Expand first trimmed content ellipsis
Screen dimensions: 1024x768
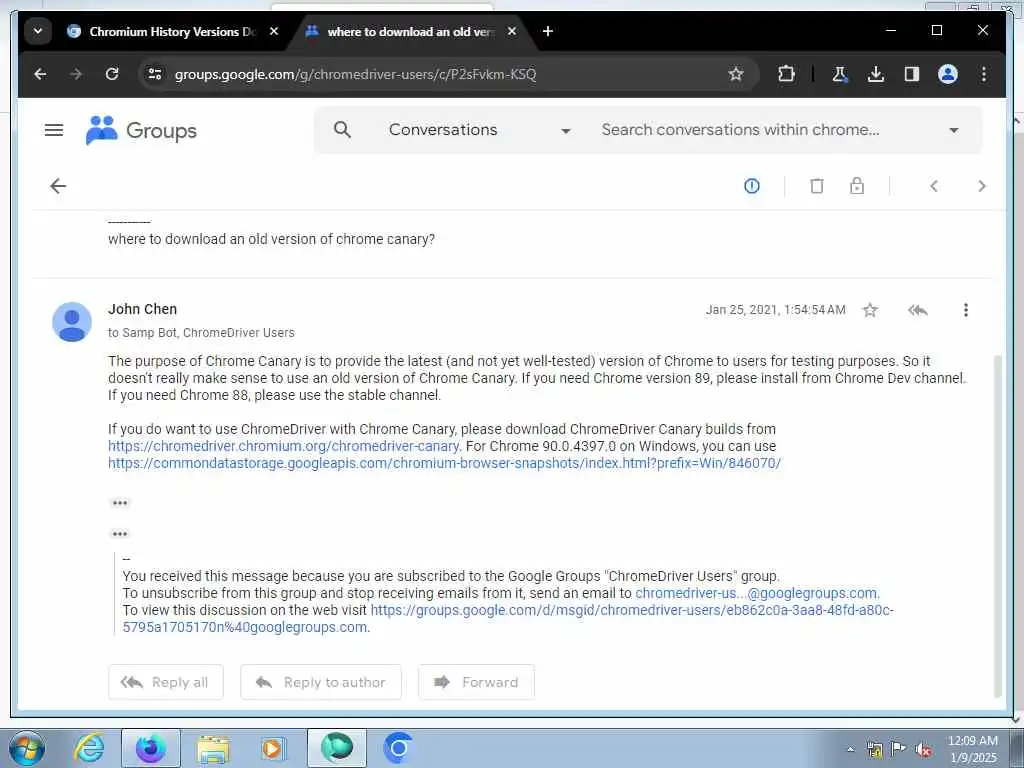tap(120, 503)
